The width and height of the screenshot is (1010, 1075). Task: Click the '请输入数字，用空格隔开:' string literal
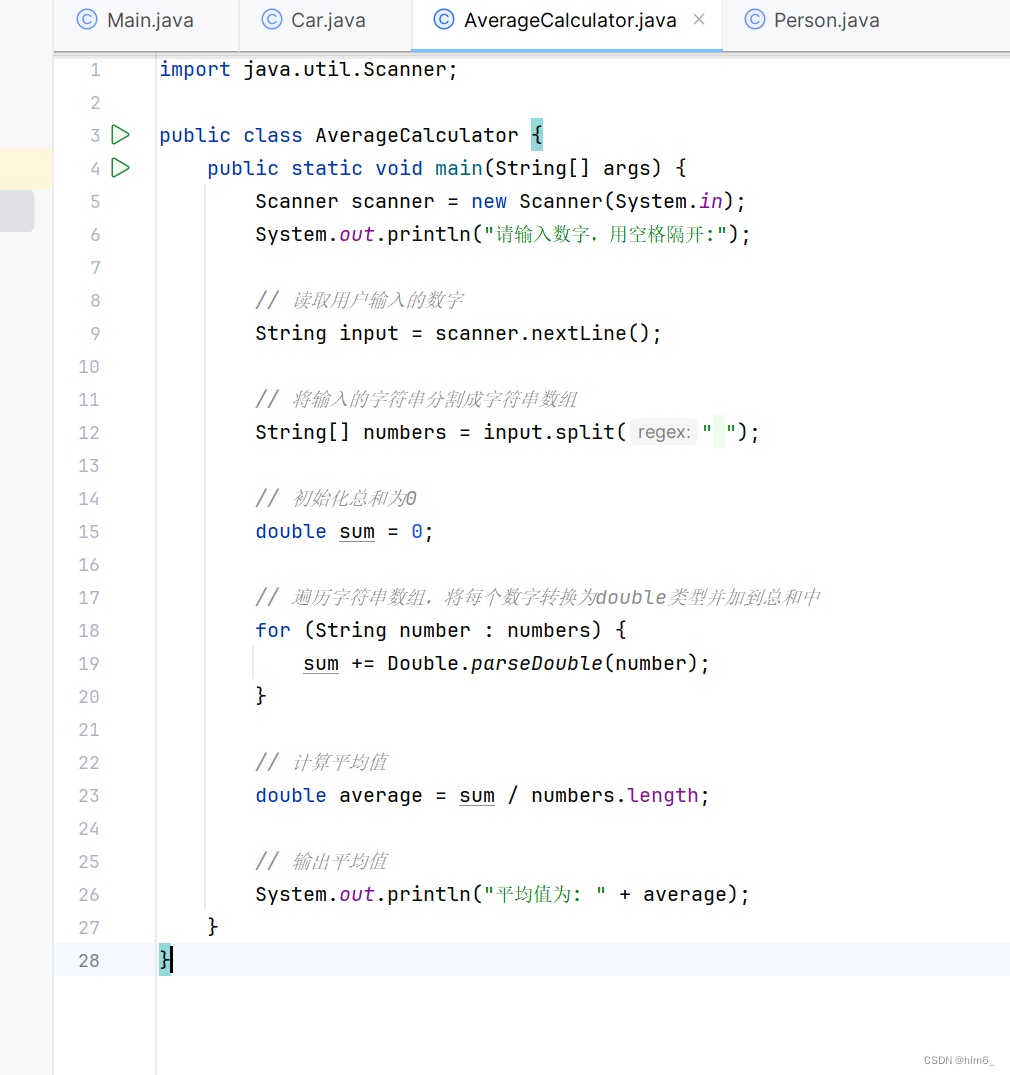[x=605, y=234]
